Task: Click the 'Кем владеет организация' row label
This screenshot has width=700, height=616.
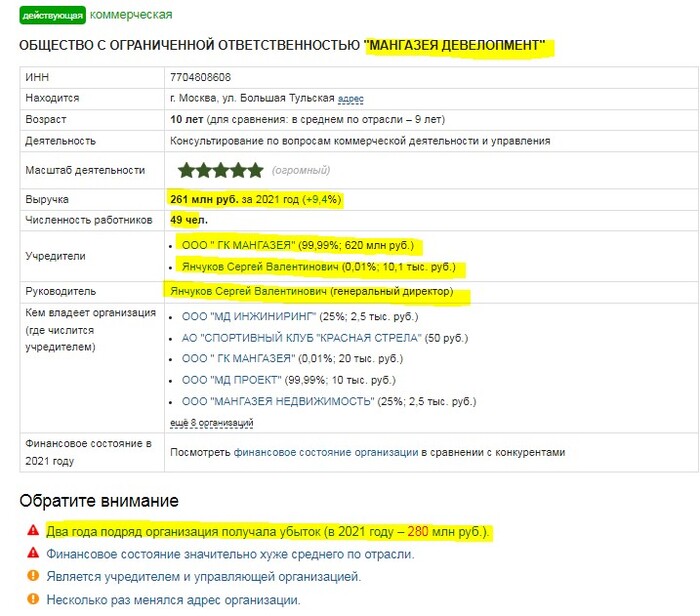Action: (91, 330)
